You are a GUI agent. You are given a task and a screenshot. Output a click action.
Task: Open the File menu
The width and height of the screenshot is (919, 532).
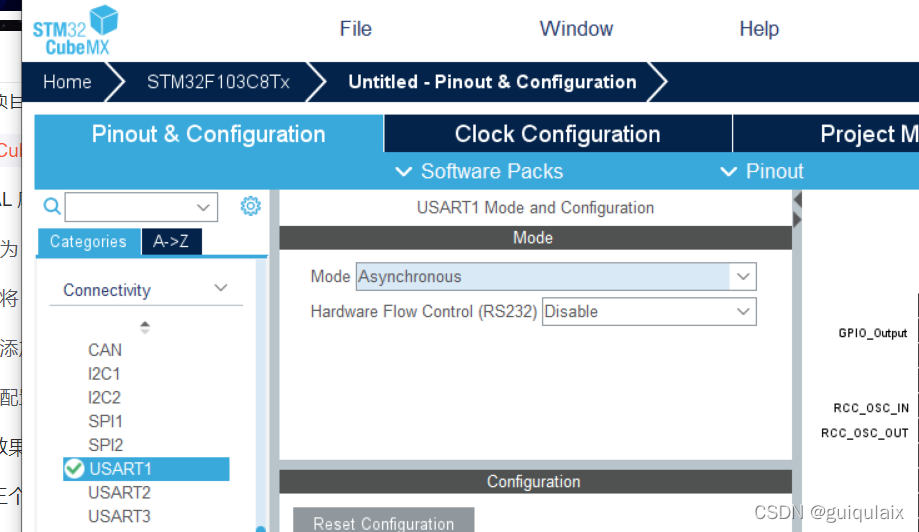pos(356,29)
